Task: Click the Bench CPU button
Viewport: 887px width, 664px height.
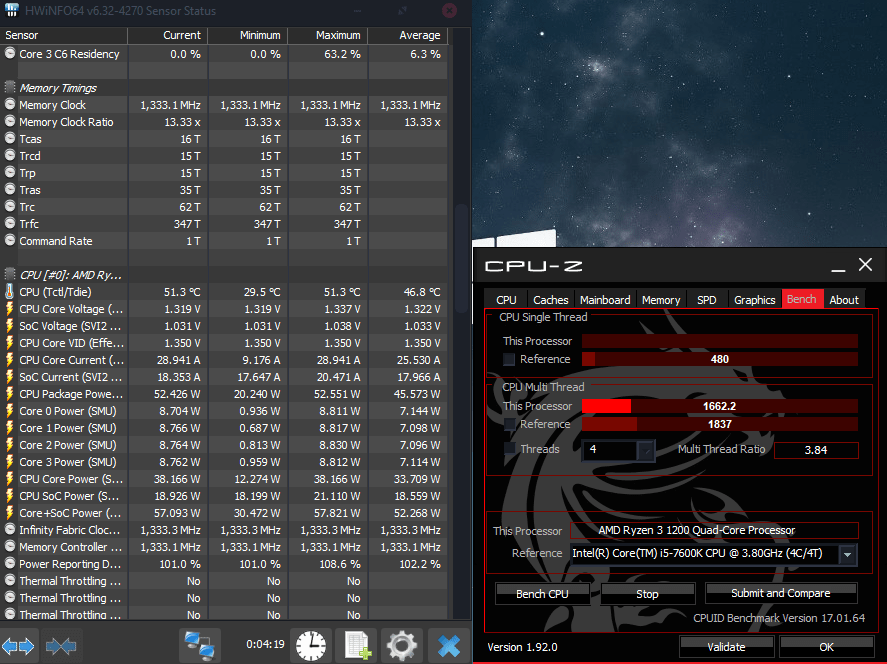Action: [542, 594]
